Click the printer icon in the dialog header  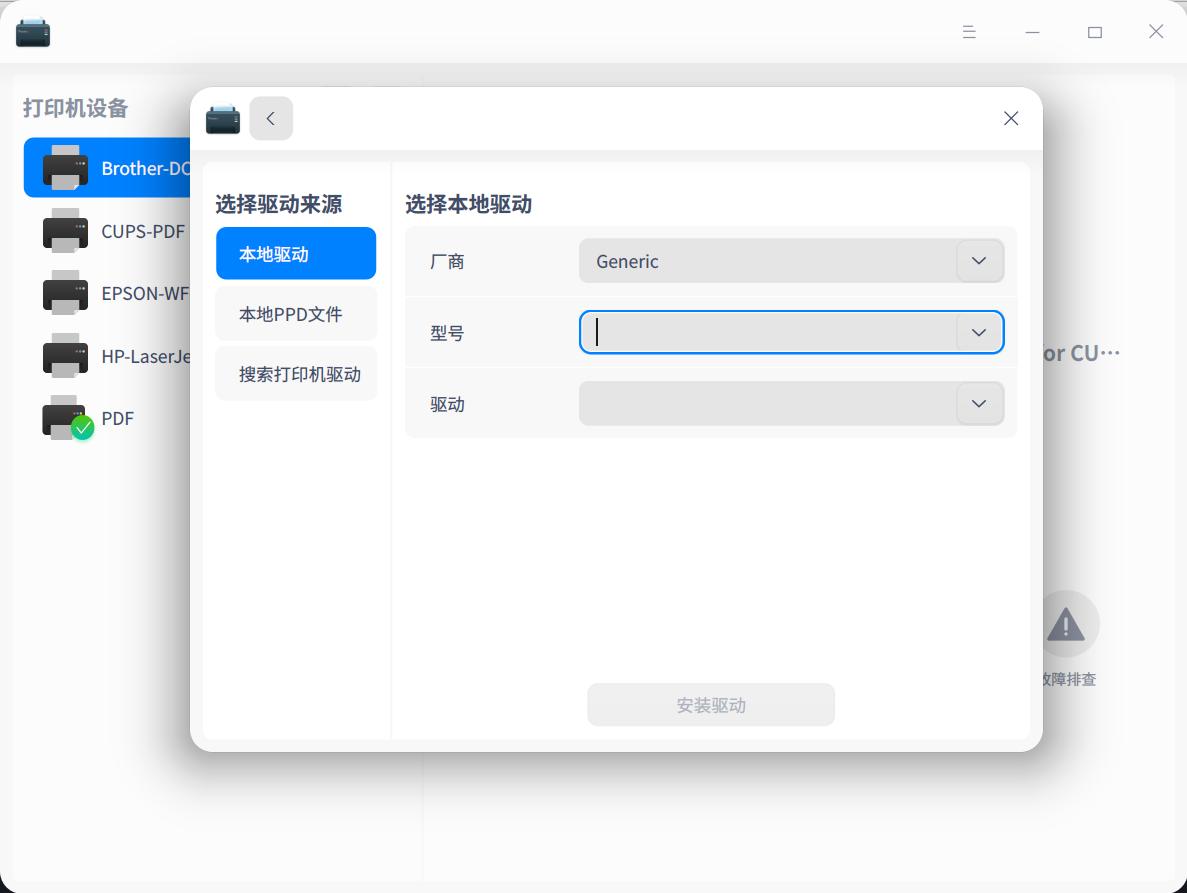(x=222, y=118)
